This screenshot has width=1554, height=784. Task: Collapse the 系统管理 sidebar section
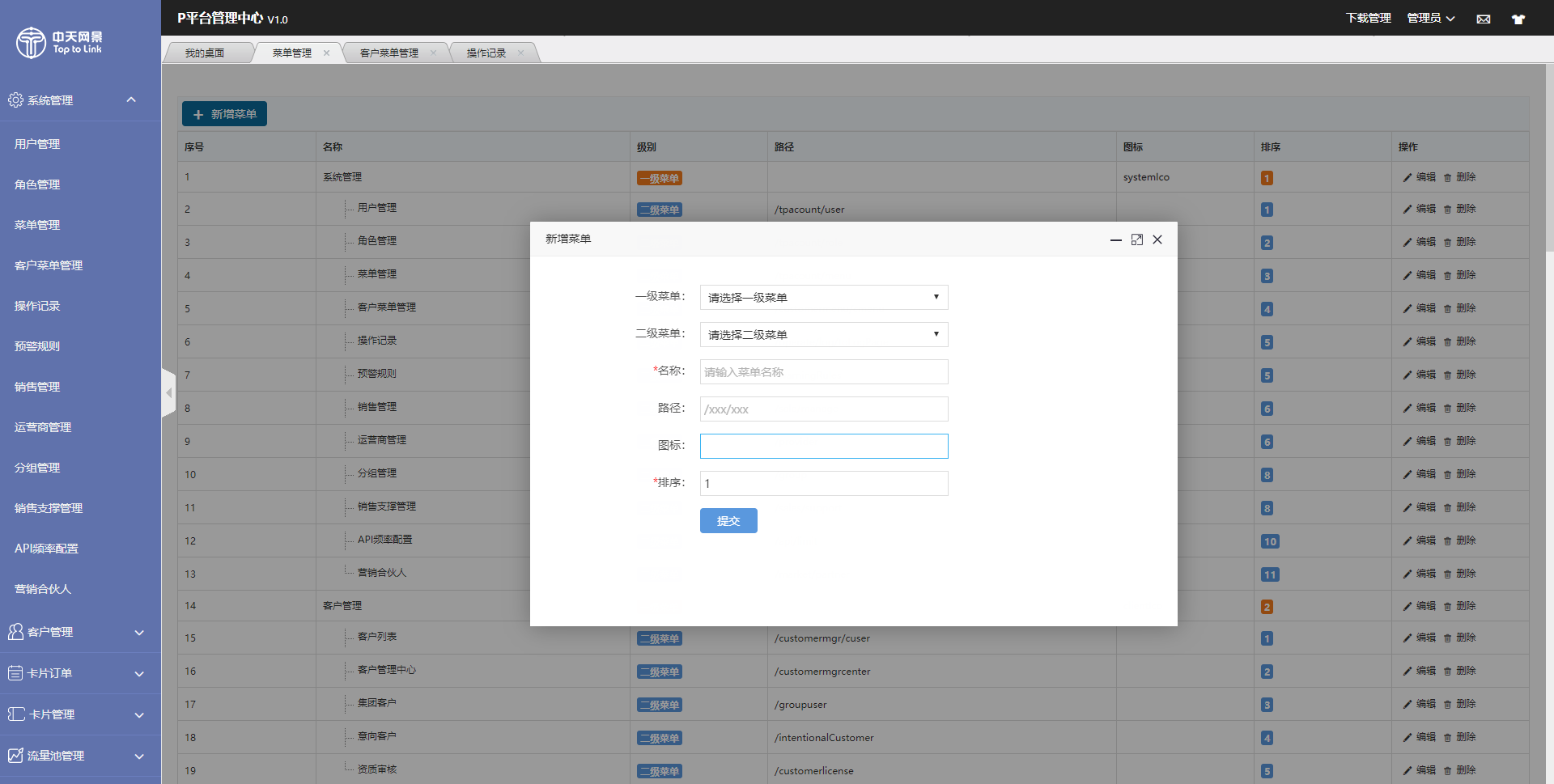pyautogui.click(x=131, y=100)
